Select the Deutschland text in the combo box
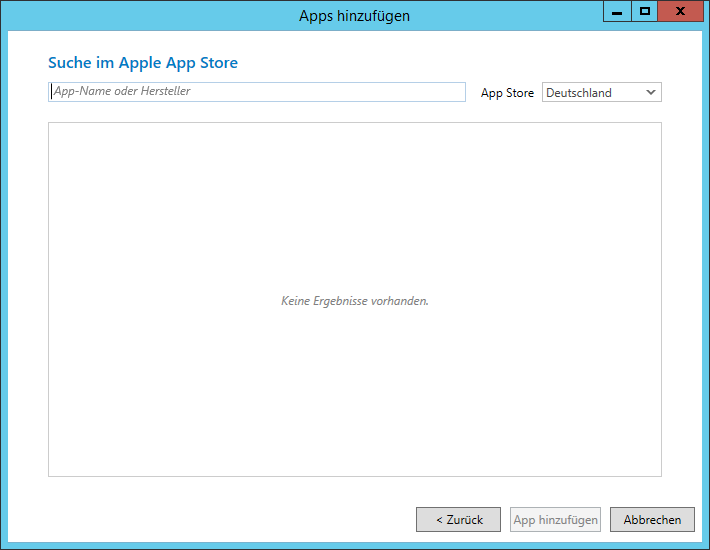710x550 pixels. click(x=579, y=93)
